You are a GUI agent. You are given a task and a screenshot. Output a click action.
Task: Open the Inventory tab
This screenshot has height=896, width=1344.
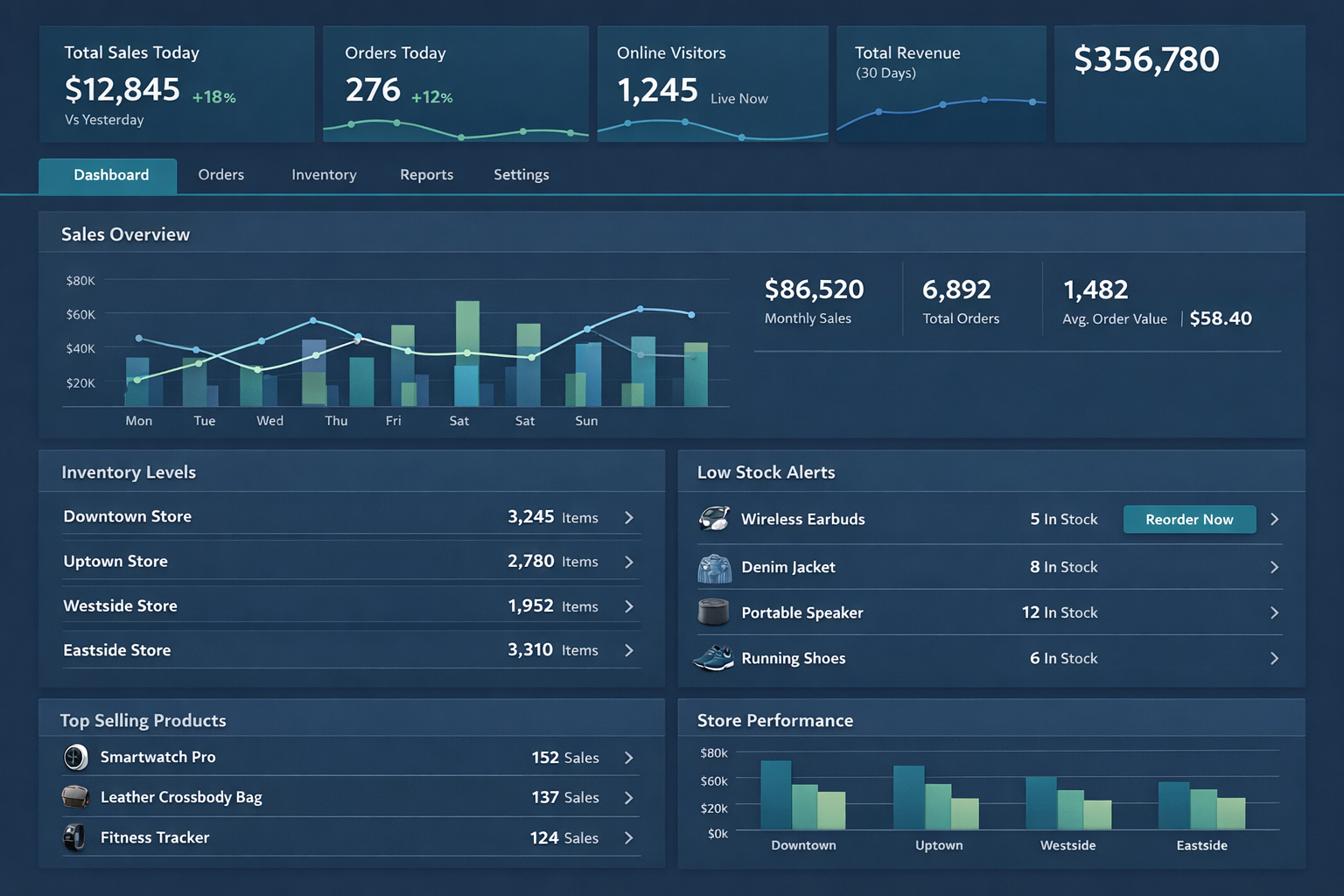point(324,175)
